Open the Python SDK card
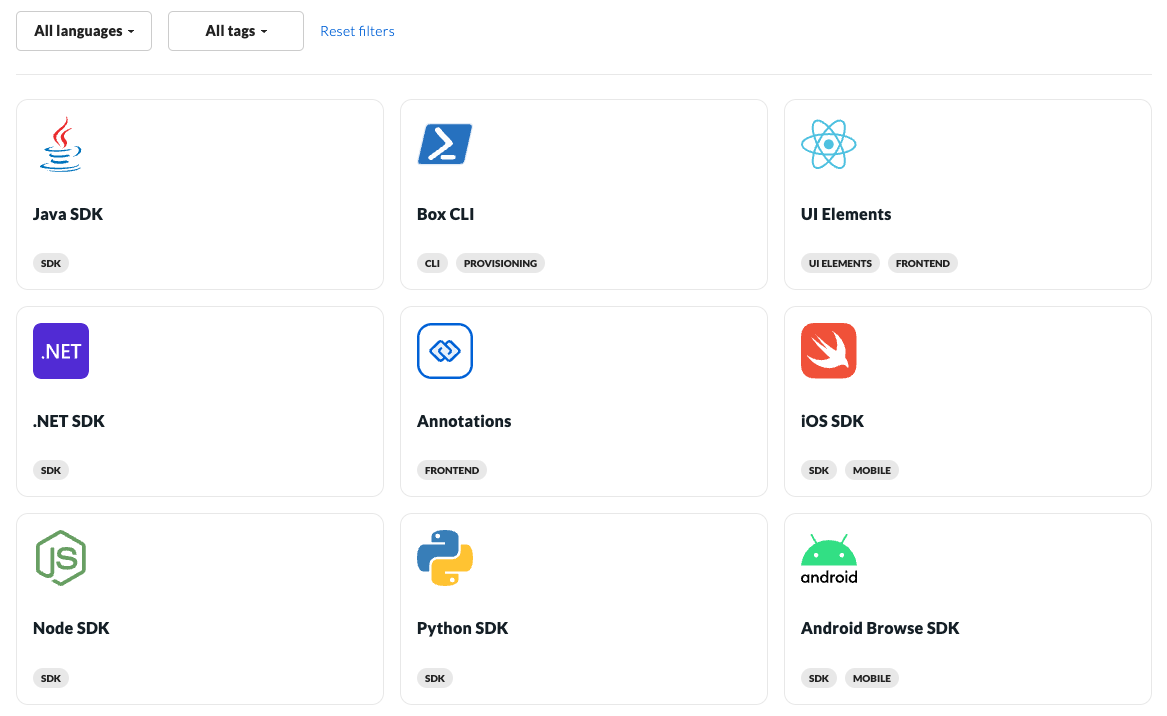Image resolution: width=1167 pixels, height=716 pixels. pos(462,627)
